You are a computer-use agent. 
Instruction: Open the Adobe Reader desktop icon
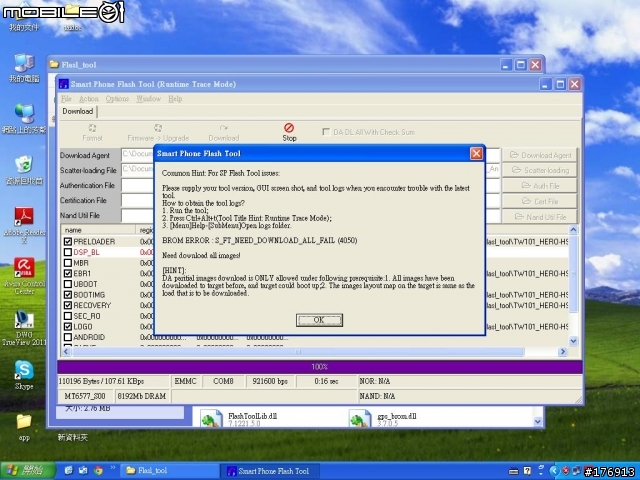tap(24, 224)
